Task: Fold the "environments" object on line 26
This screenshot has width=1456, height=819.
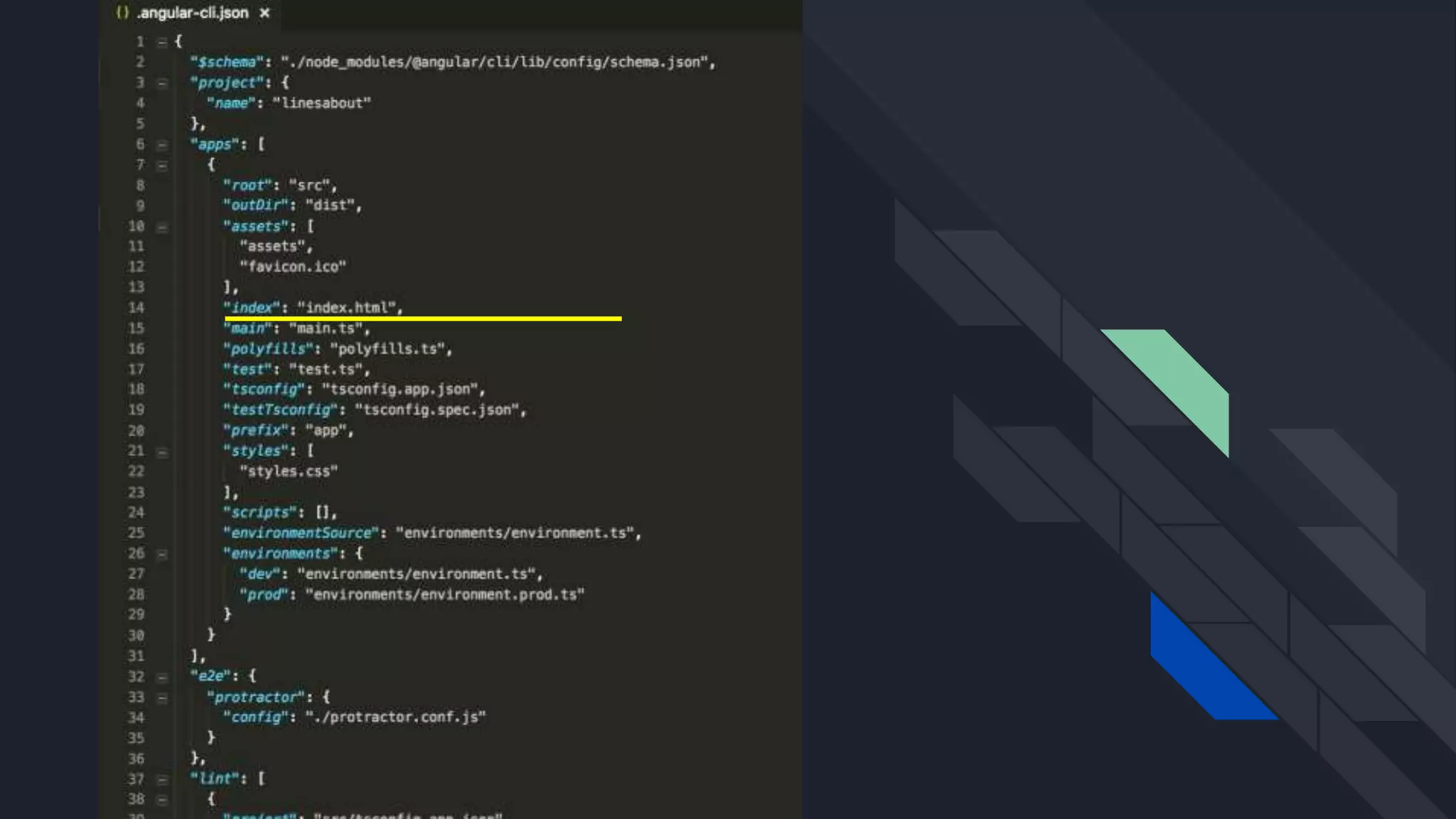Action: tap(162, 554)
